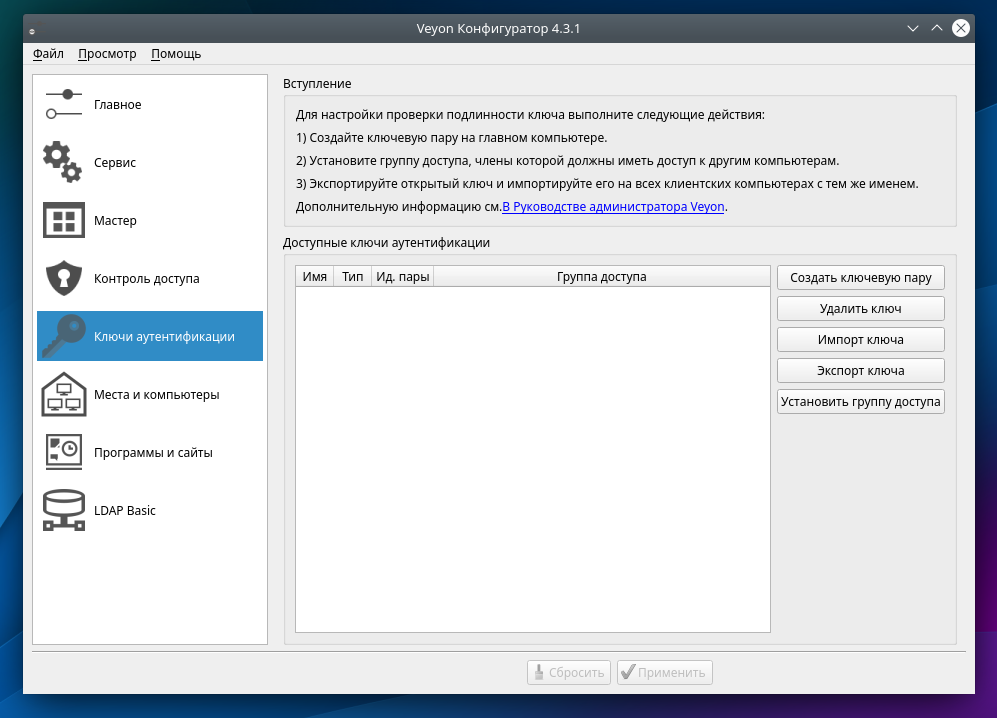Click the Ключи аутентификации key icon

coord(64,336)
